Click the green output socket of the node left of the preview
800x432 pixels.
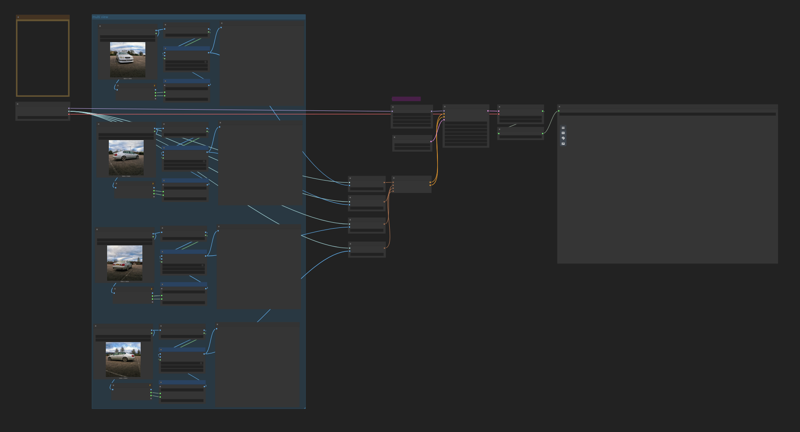[542, 134]
